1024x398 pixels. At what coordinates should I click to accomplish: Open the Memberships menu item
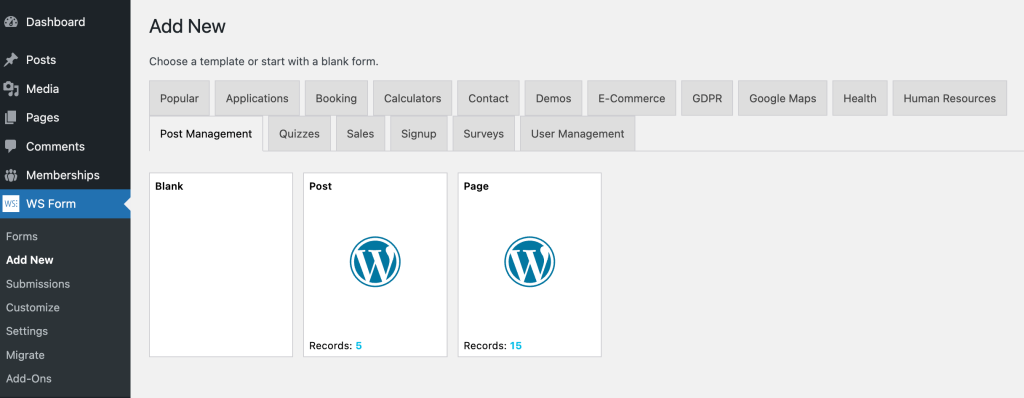(x=65, y=175)
